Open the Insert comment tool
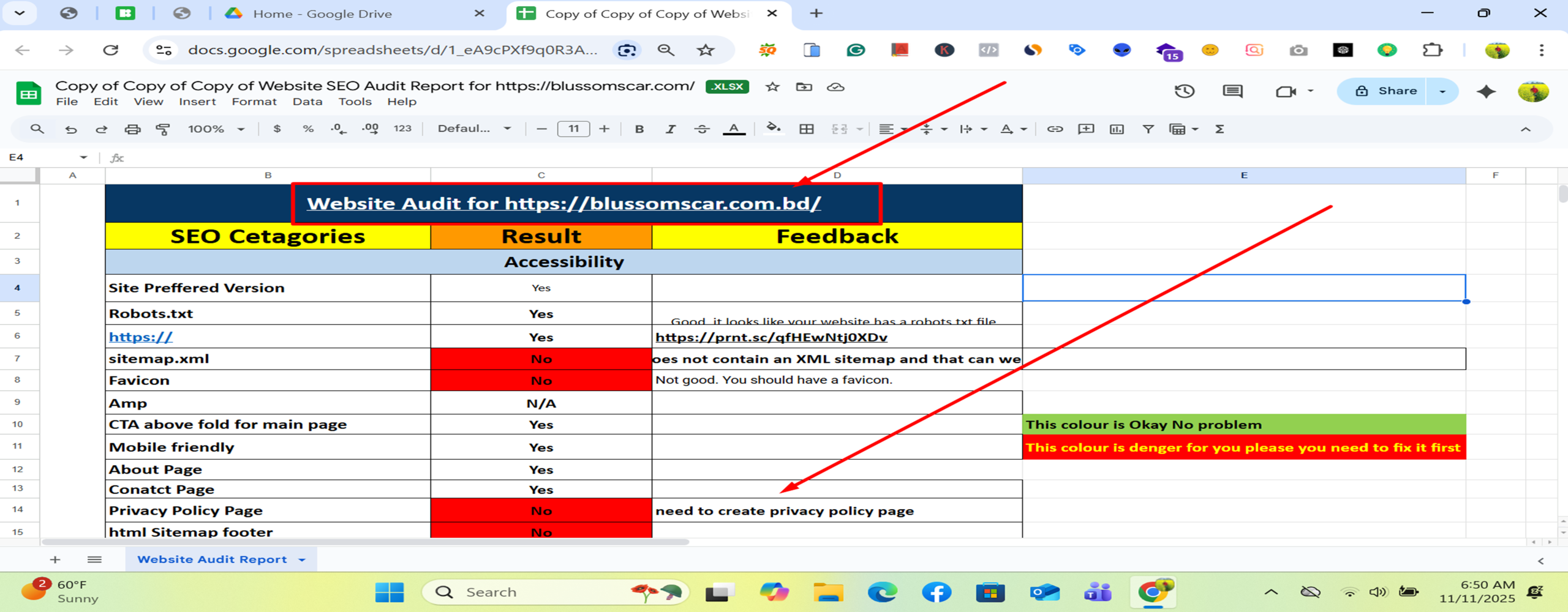Screen dimensions: 1568x612 (1085, 129)
